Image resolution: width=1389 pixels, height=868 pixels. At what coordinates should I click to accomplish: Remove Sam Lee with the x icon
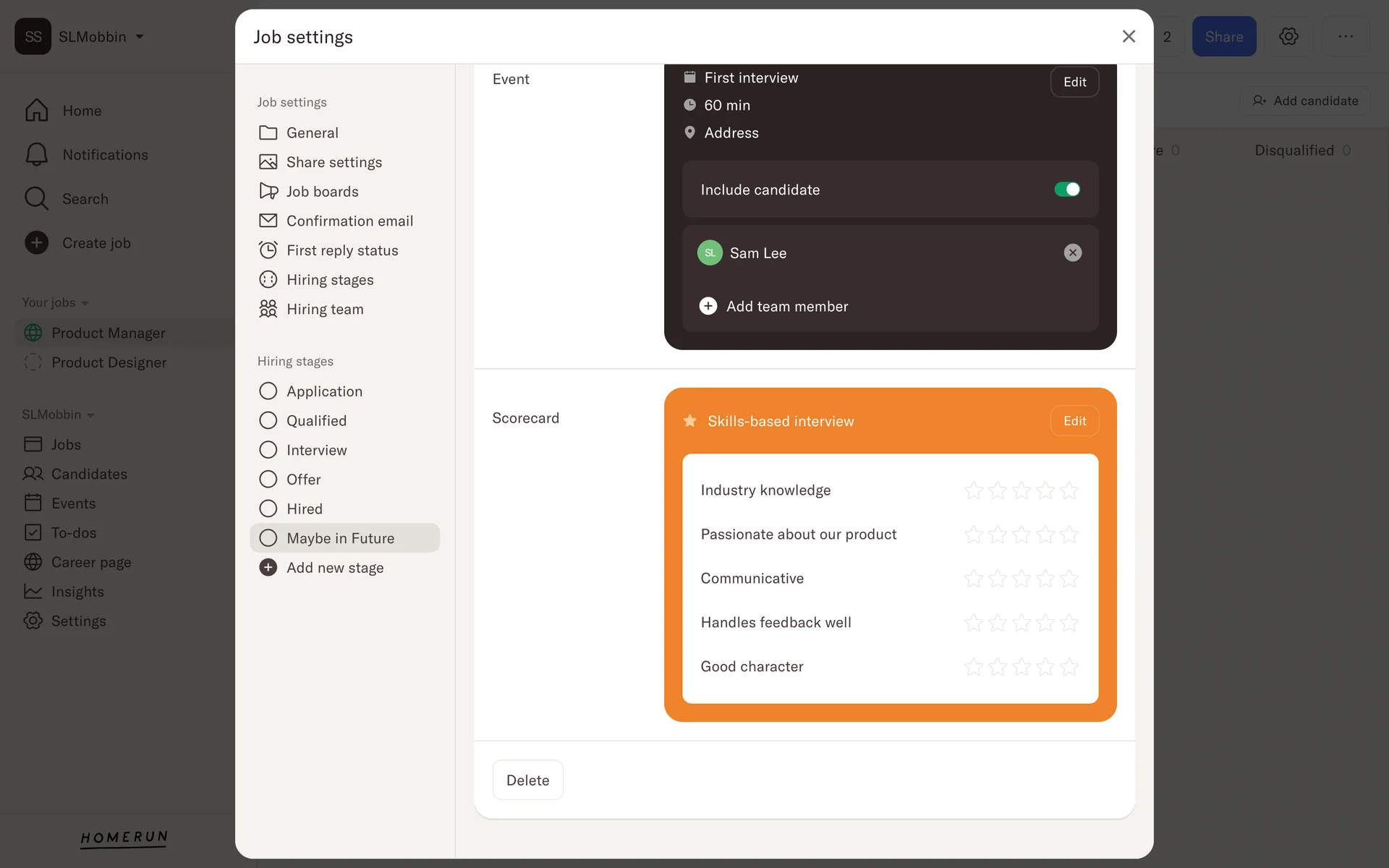[1072, 252]
